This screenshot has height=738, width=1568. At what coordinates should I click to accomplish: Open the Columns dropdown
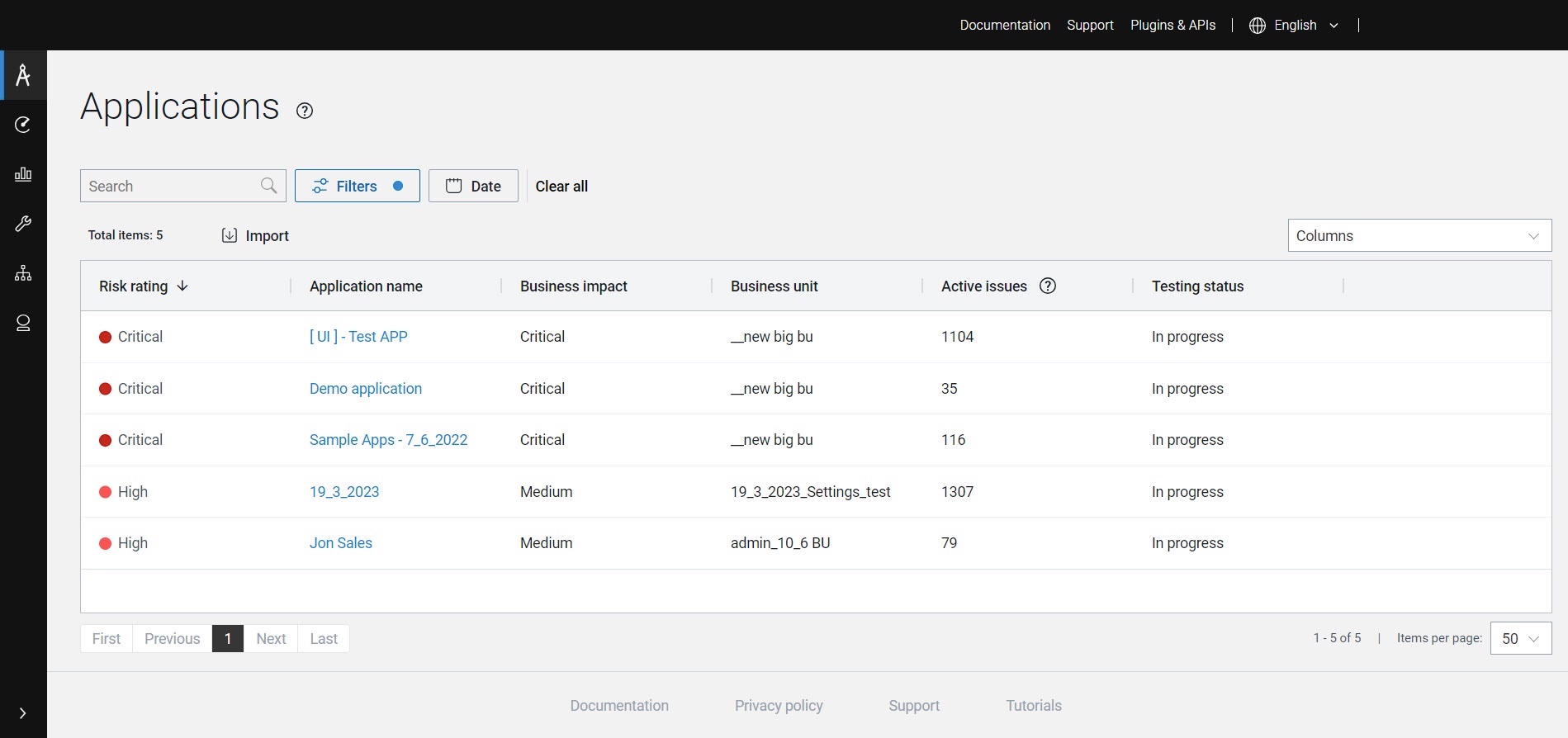(x=1419, y=236)
